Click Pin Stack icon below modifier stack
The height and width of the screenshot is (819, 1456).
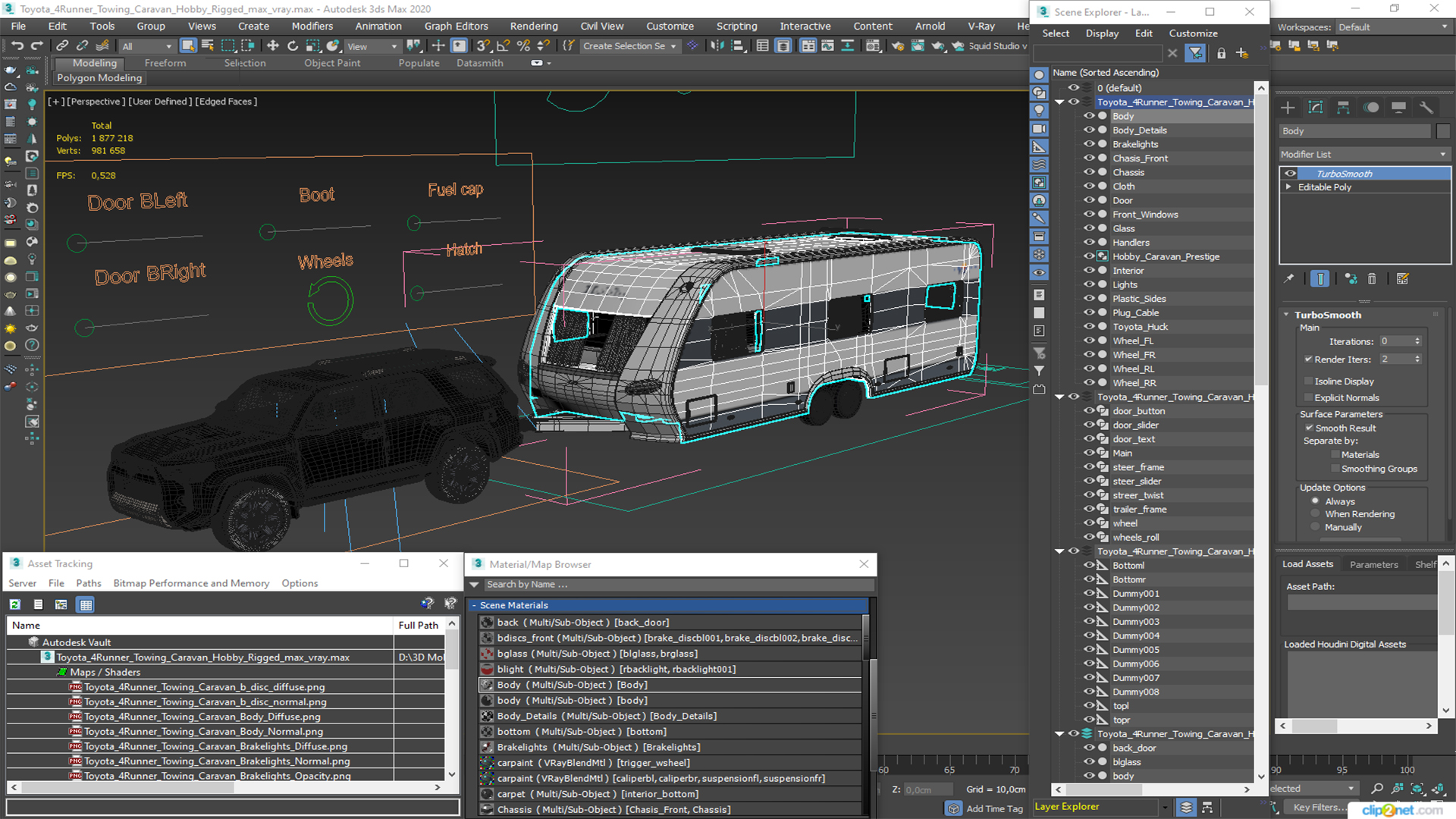[1288, 279]
